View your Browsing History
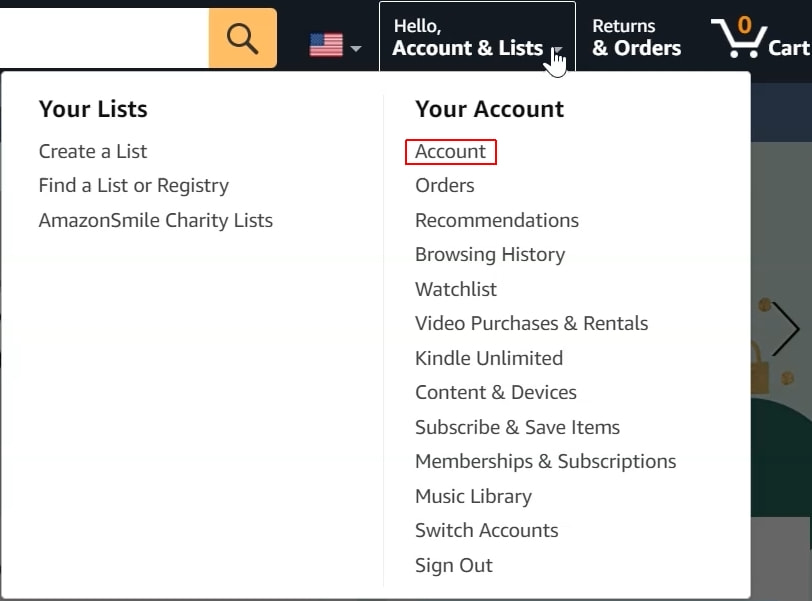The height and width of the screenshot is (601, 812). click(490, 255)
